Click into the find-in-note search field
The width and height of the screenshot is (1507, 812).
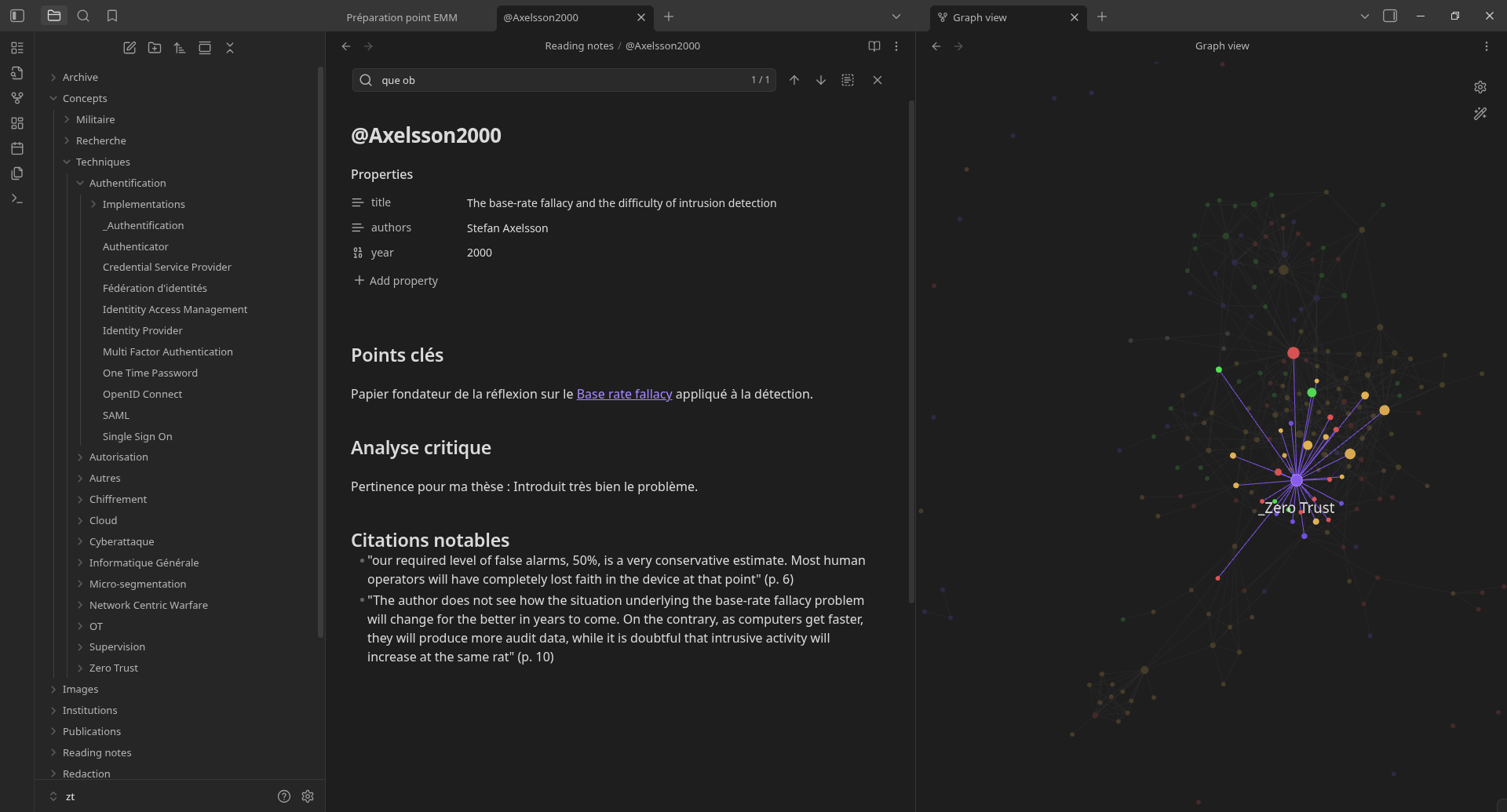pos(561,80)
